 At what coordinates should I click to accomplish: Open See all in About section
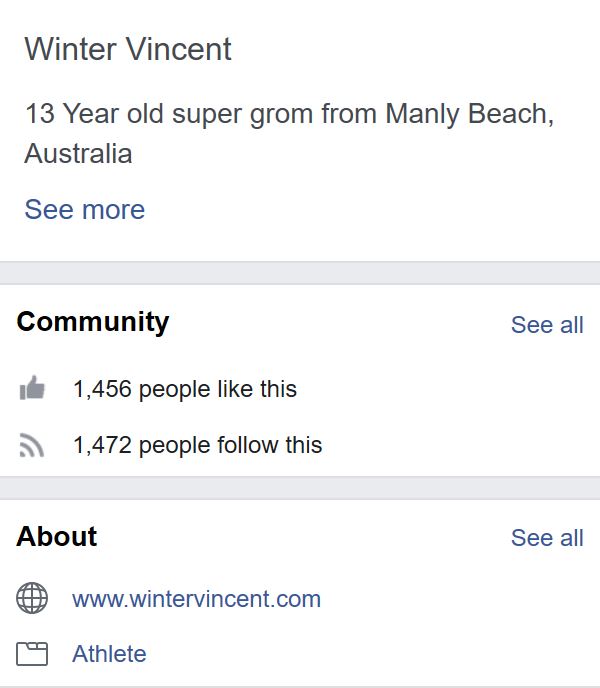pyautogui.click(x=547, y=538)
